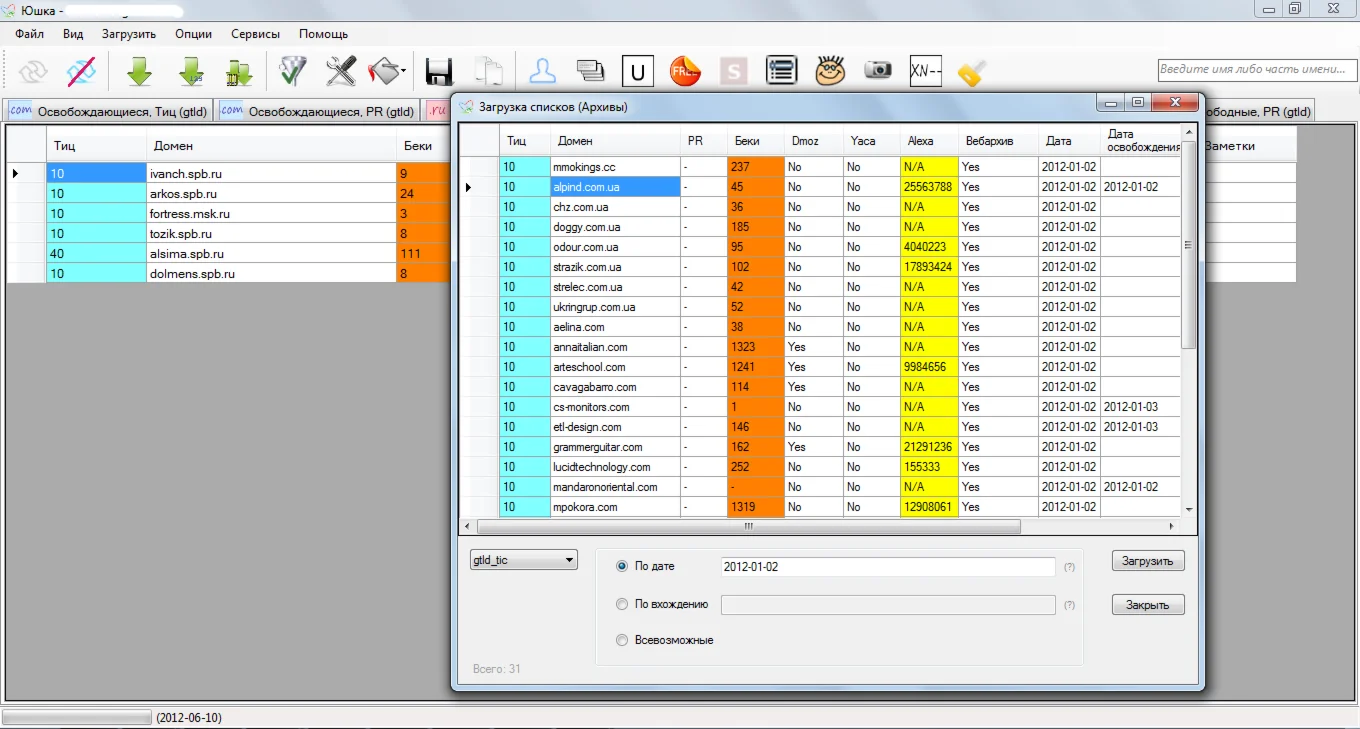Switch to 'Освобождающиеся, PR (gtld)' tab
The width and height of the screenshot is (1360, 729).
coord(318,111)
